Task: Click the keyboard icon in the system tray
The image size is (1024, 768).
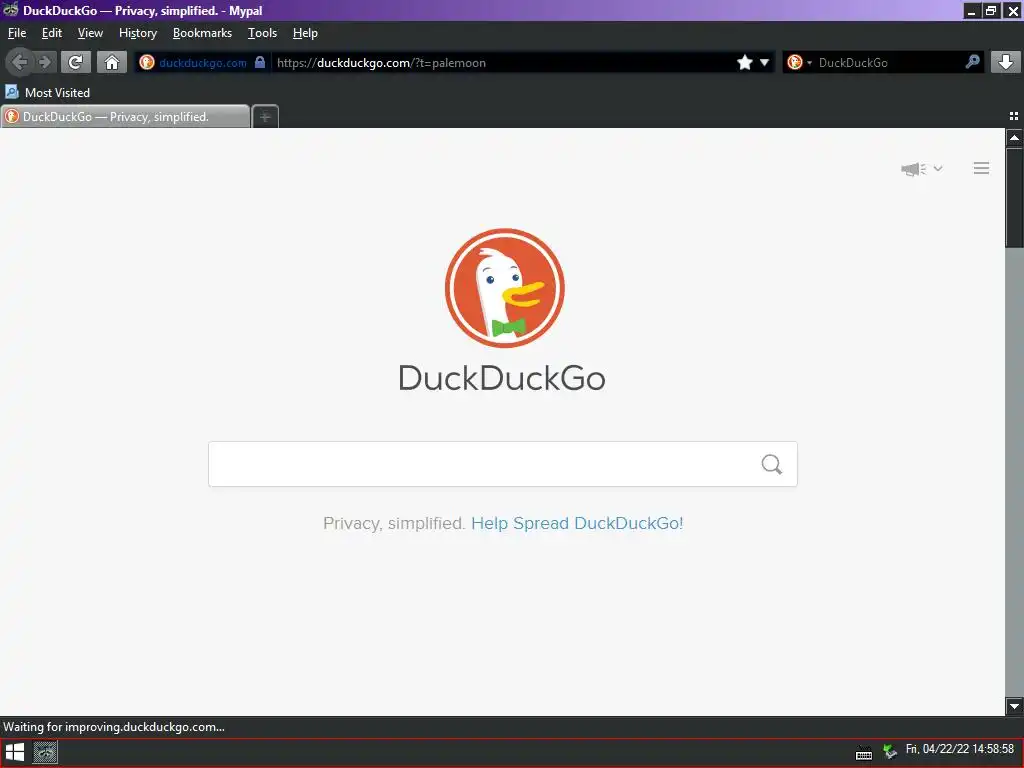Action: [864, 754]
